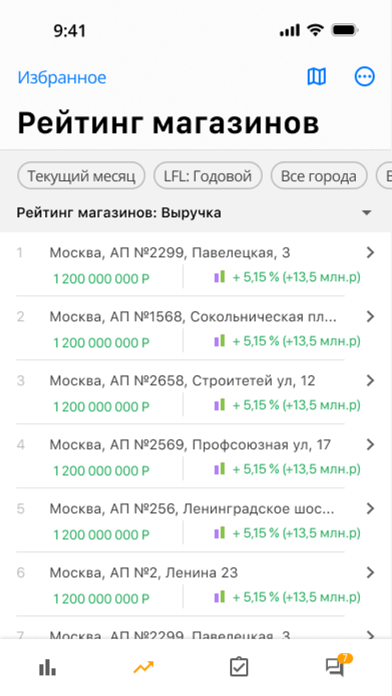Select store Москва, АП №2299, Павелецкая, 3 row 1
This screenshot has width=392, height=696.
click(170, 253)
